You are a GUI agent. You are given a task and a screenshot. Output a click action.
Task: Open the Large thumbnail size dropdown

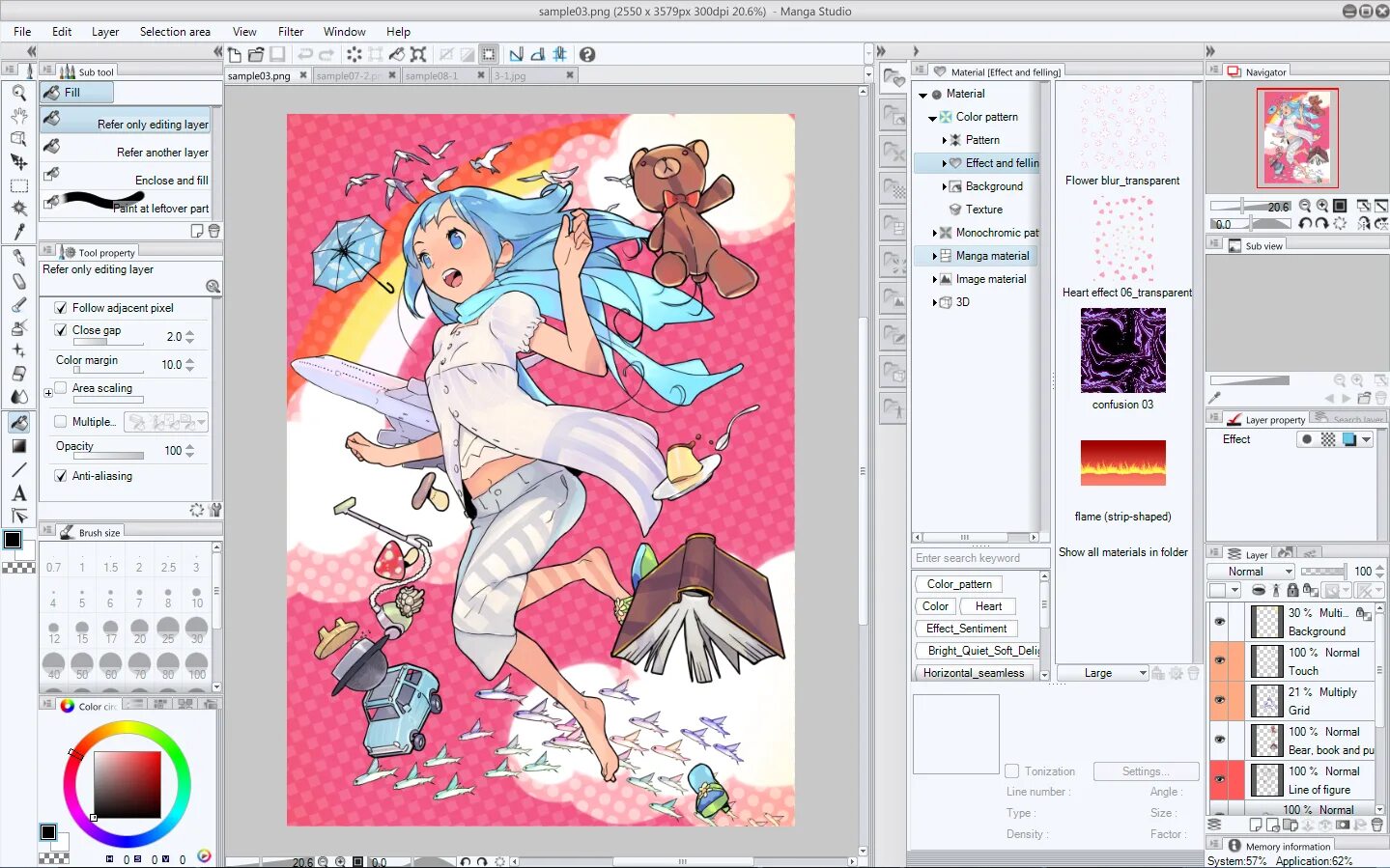(x=1102, y=673)
